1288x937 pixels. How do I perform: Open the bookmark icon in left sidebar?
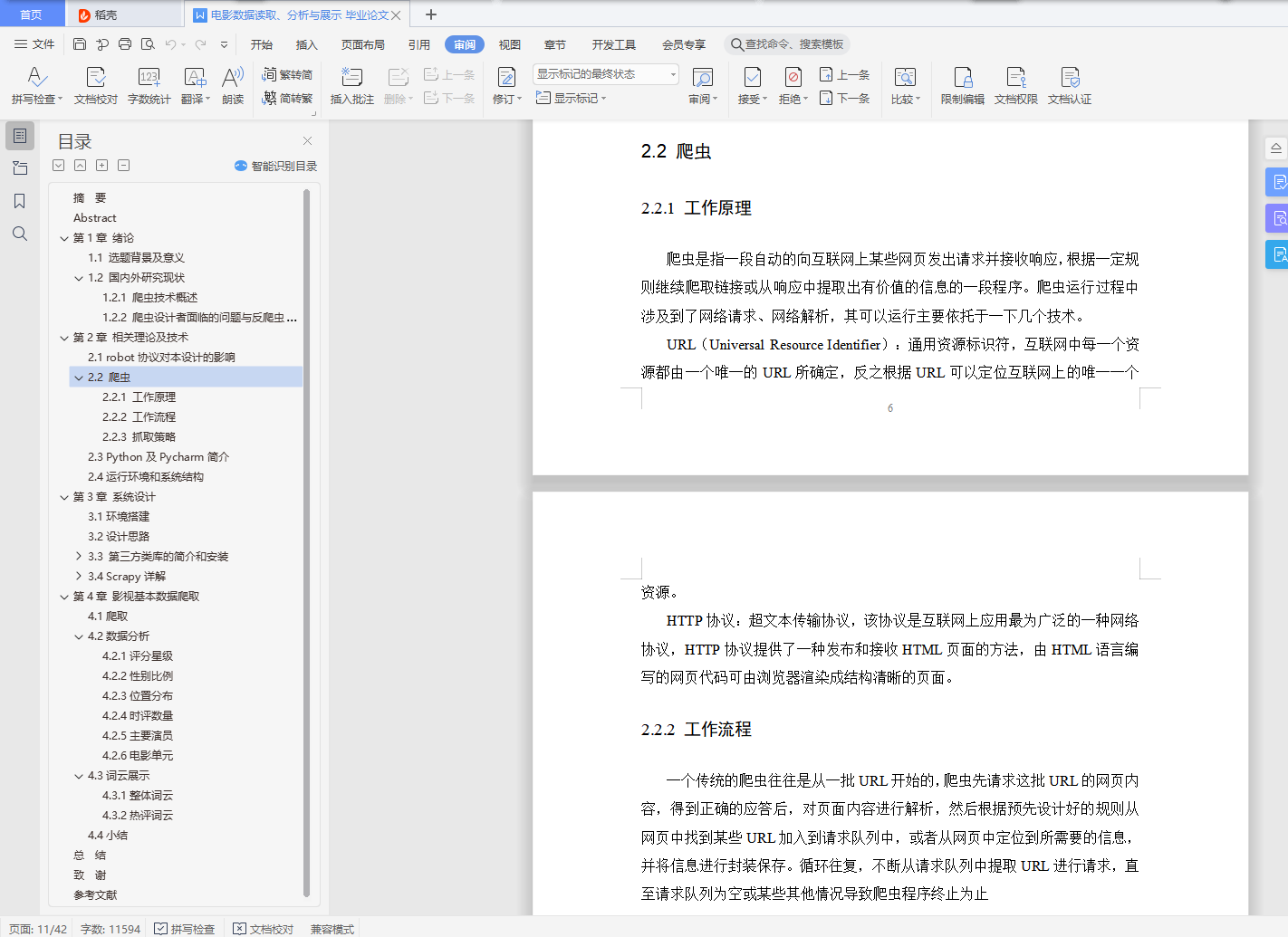click(x=20, y=201)
